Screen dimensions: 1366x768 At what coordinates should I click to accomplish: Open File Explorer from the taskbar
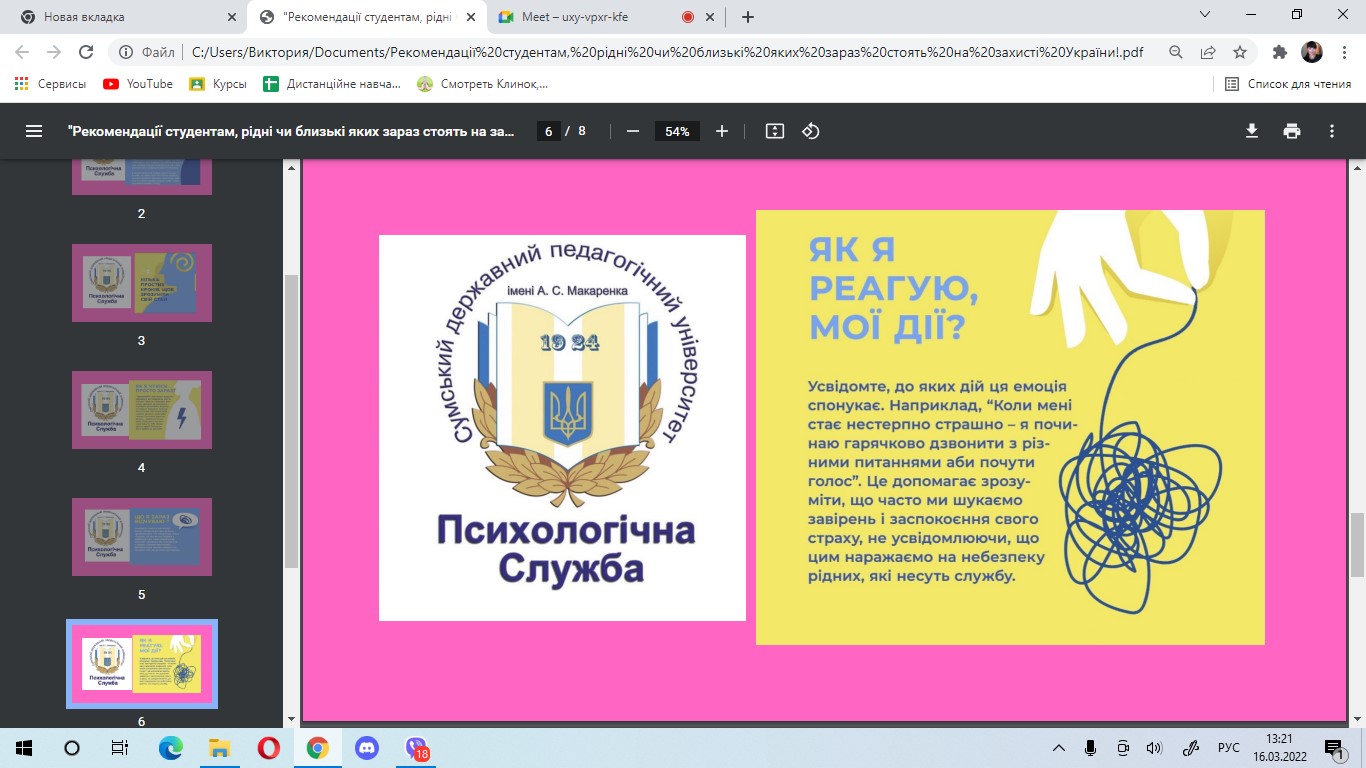click(x=219, y=748)
